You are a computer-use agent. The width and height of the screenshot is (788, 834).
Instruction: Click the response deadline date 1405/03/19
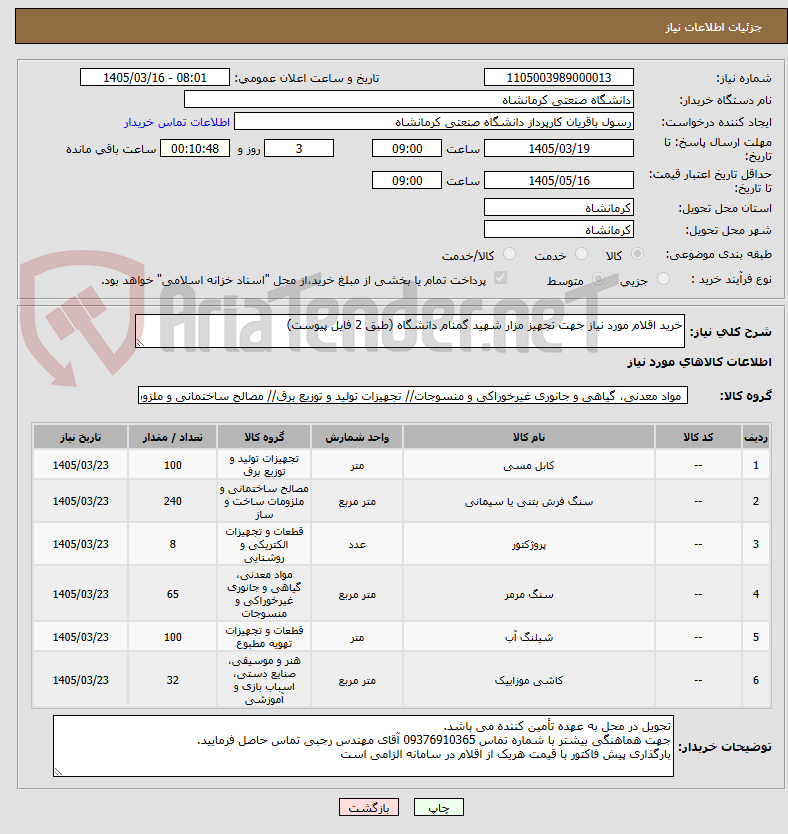click(x=559, y=148)
